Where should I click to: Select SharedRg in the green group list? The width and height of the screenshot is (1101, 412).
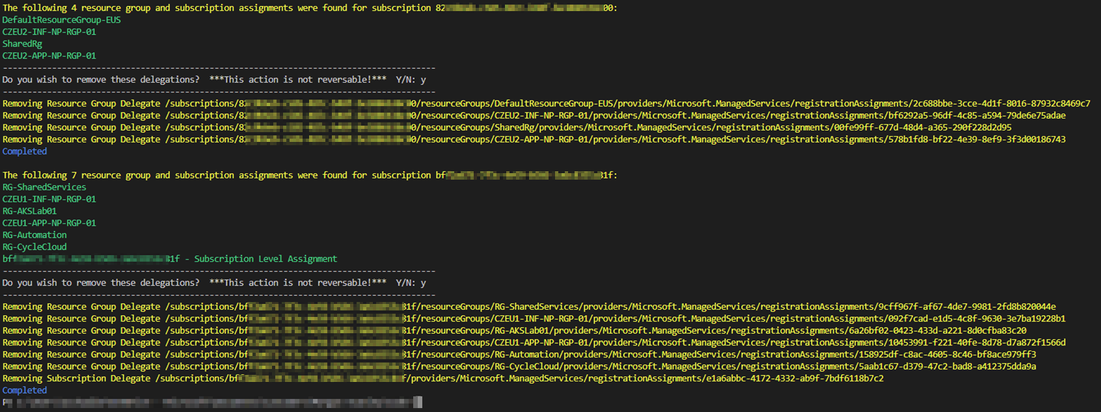(22, 44)
